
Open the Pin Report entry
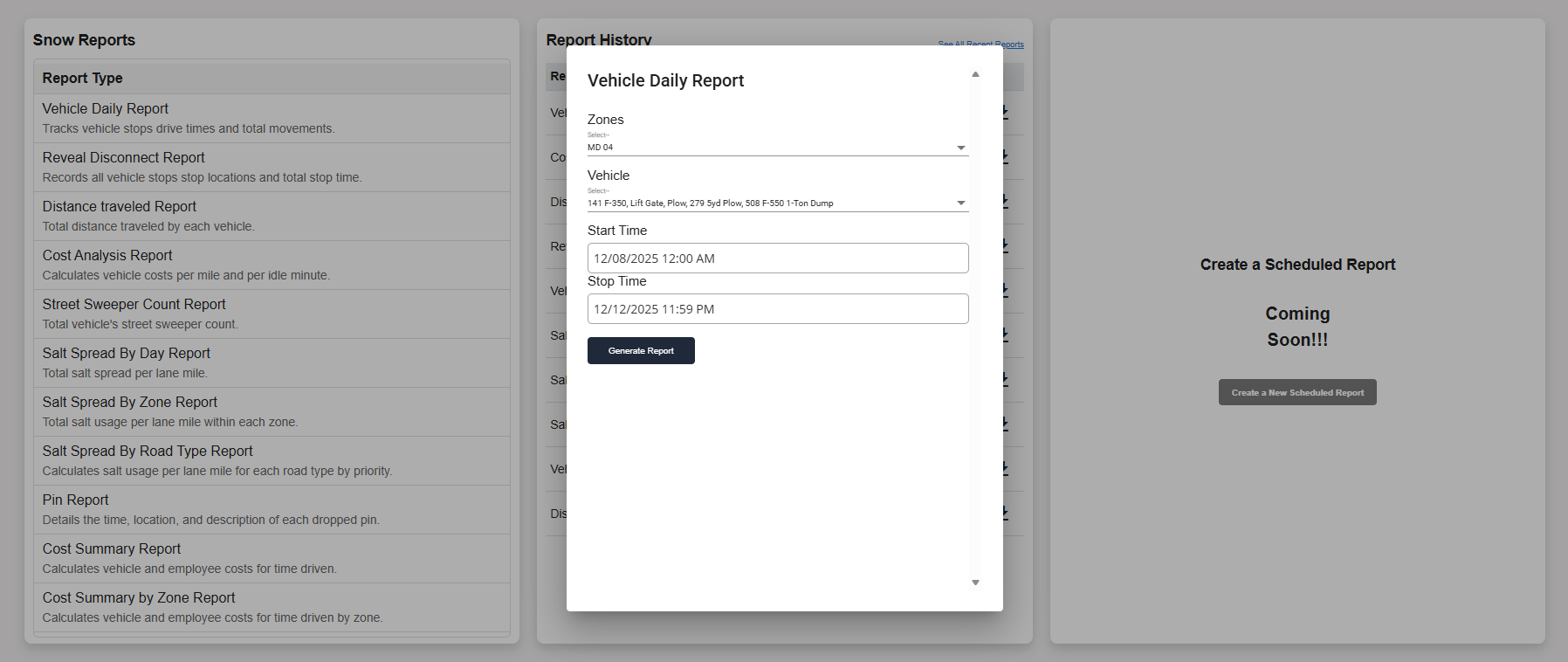[x=75, y=500]
